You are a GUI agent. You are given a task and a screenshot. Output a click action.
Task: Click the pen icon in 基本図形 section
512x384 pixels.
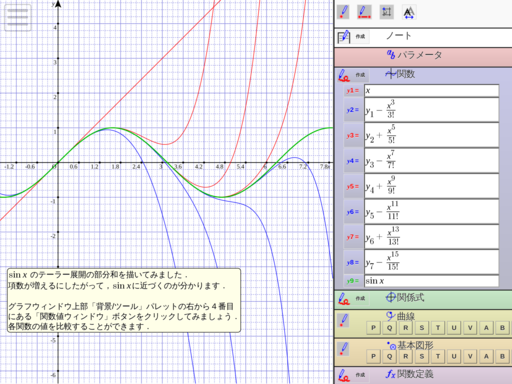[x=343, y=349]
